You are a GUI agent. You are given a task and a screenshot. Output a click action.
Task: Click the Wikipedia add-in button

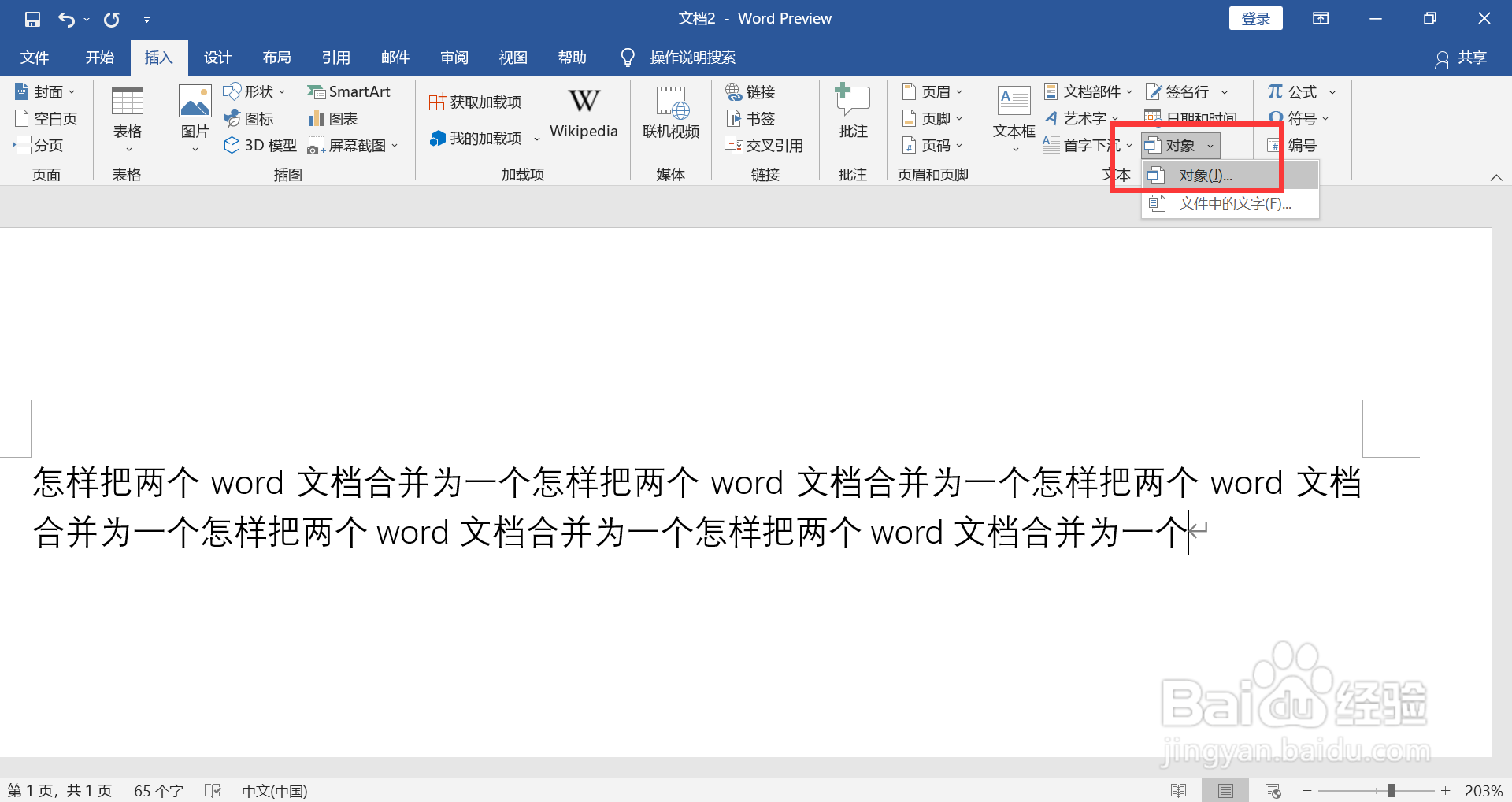[584, 113]
